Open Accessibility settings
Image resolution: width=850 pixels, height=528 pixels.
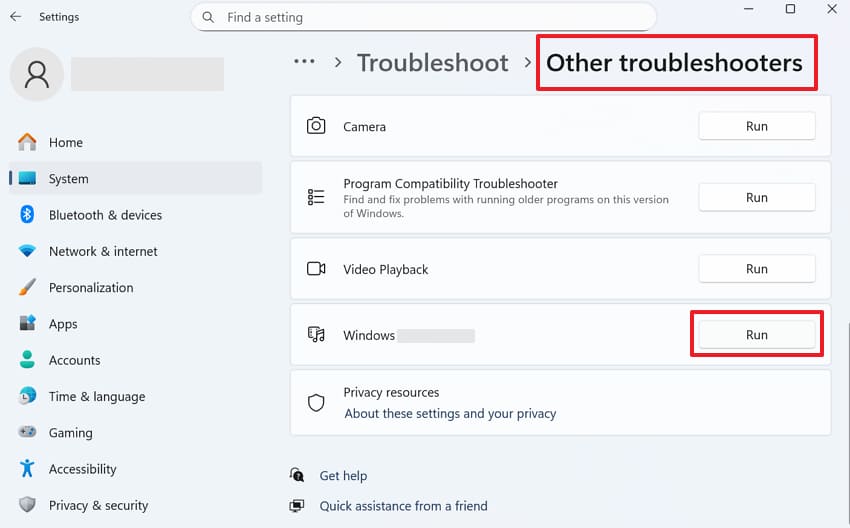point(136,469)
